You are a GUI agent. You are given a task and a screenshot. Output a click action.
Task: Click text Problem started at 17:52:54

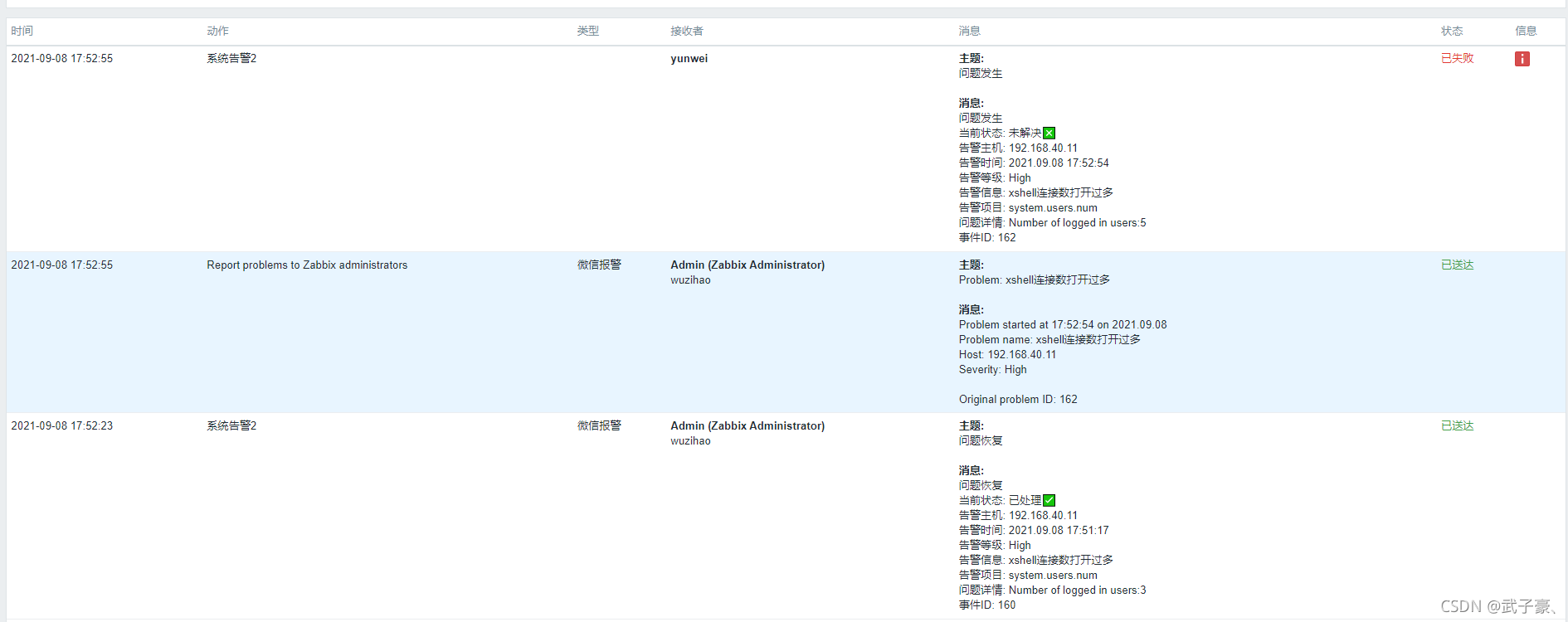tap(1026, 325)
